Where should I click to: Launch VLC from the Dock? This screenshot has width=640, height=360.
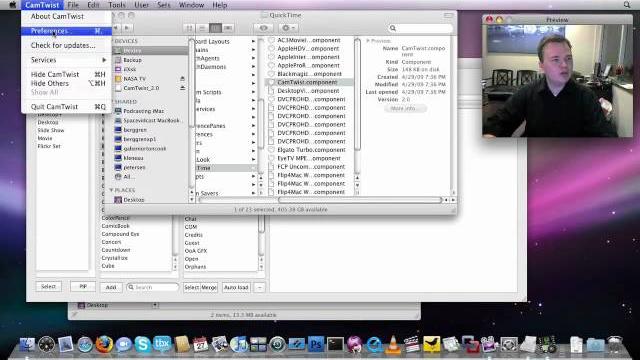(393, 344)
